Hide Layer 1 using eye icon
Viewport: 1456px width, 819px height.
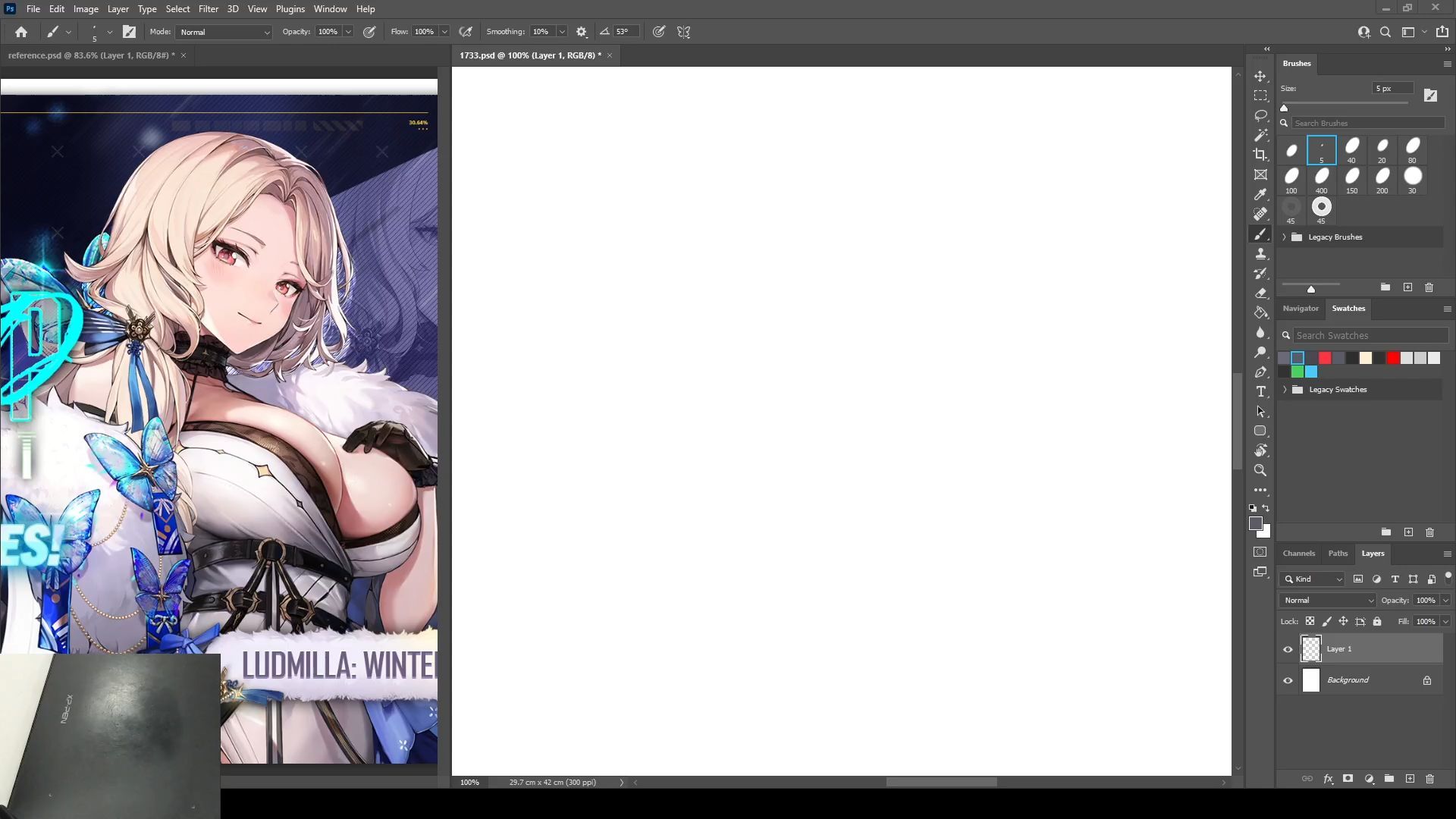(x=1288, y=649)
